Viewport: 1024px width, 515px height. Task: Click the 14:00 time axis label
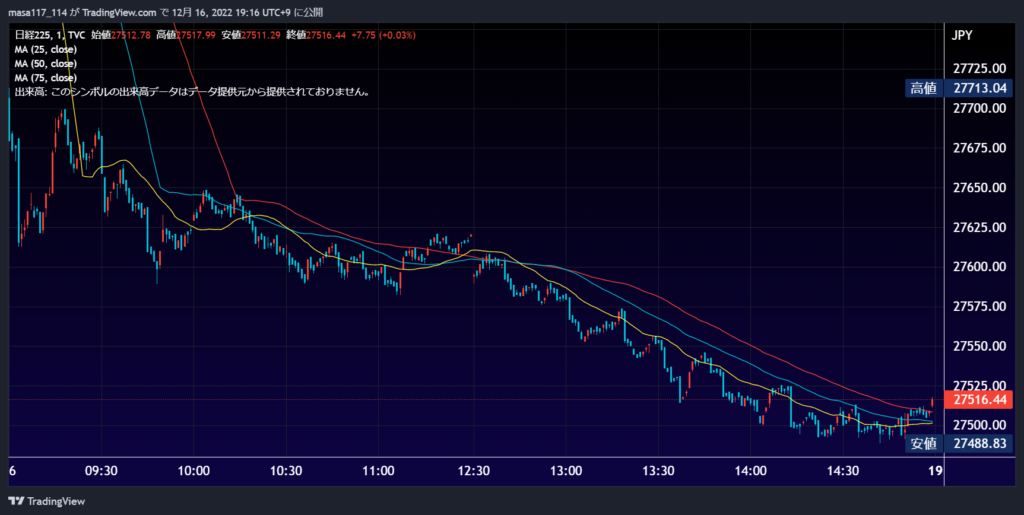point(750,471)
